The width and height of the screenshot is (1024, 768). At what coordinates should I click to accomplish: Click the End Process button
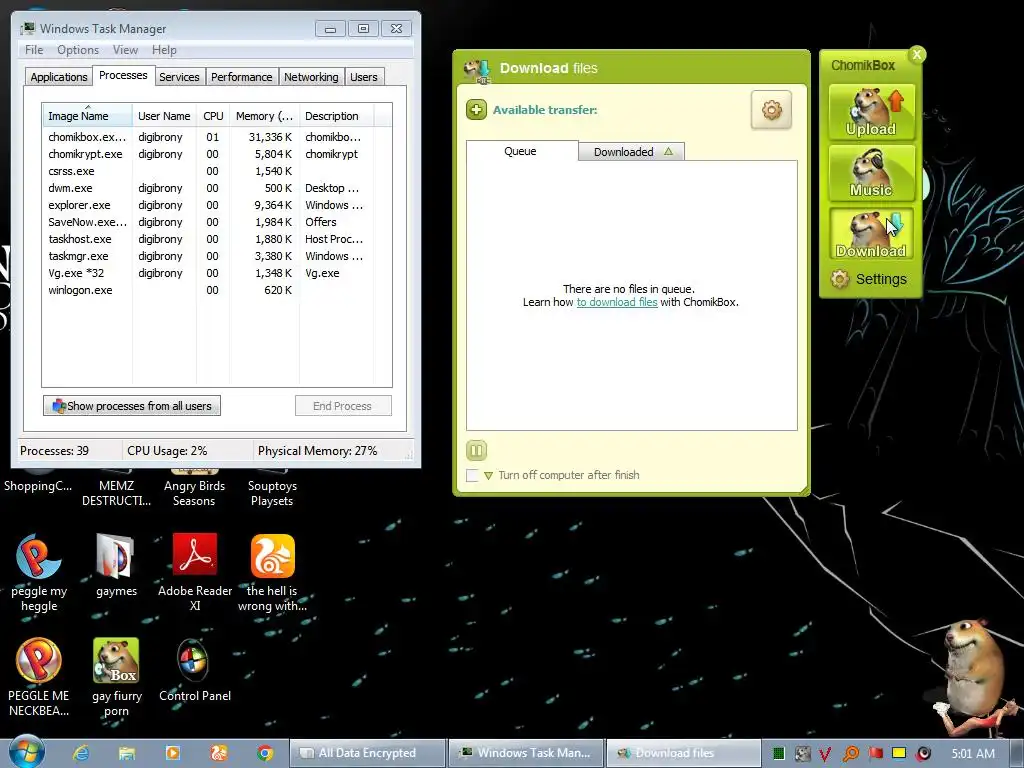343,406
